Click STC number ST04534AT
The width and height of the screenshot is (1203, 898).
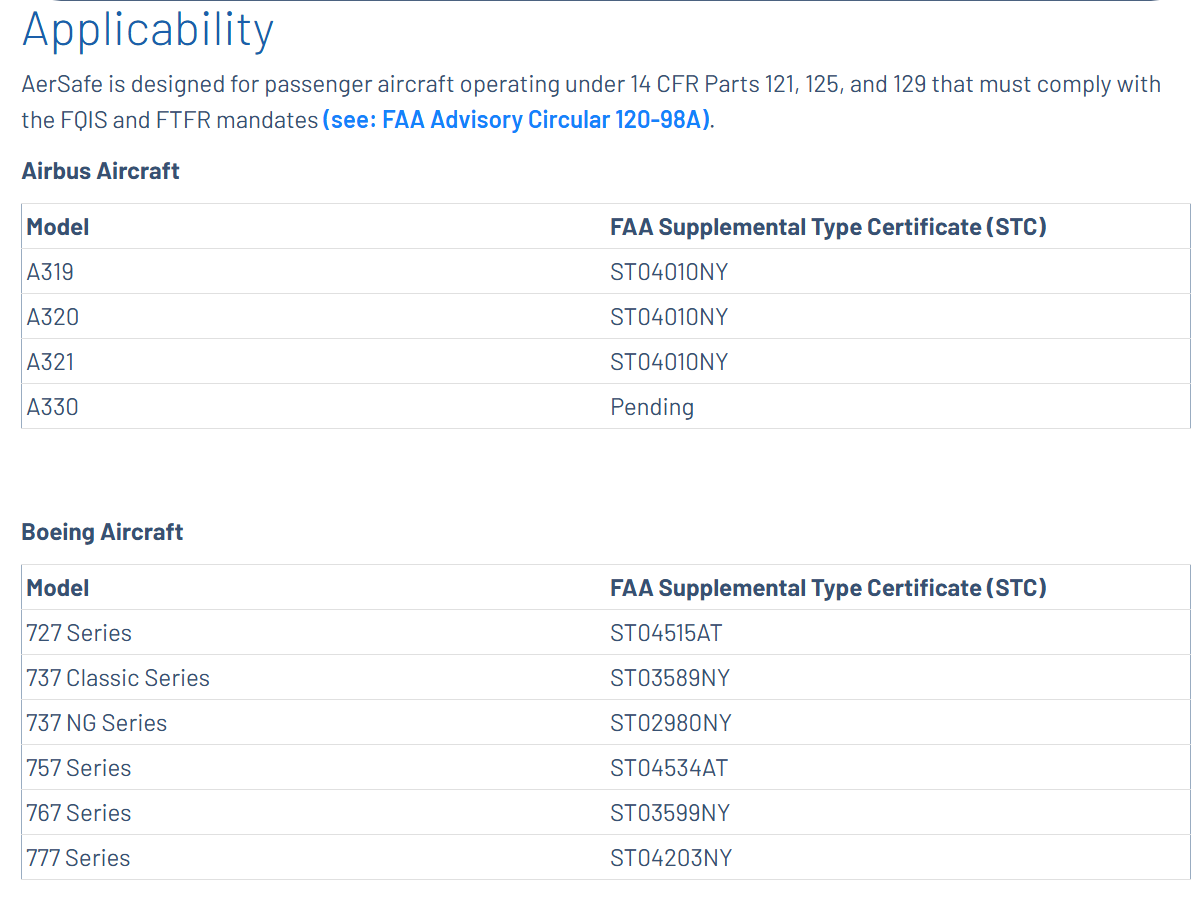pyautogui.click(x=668, y=768)
